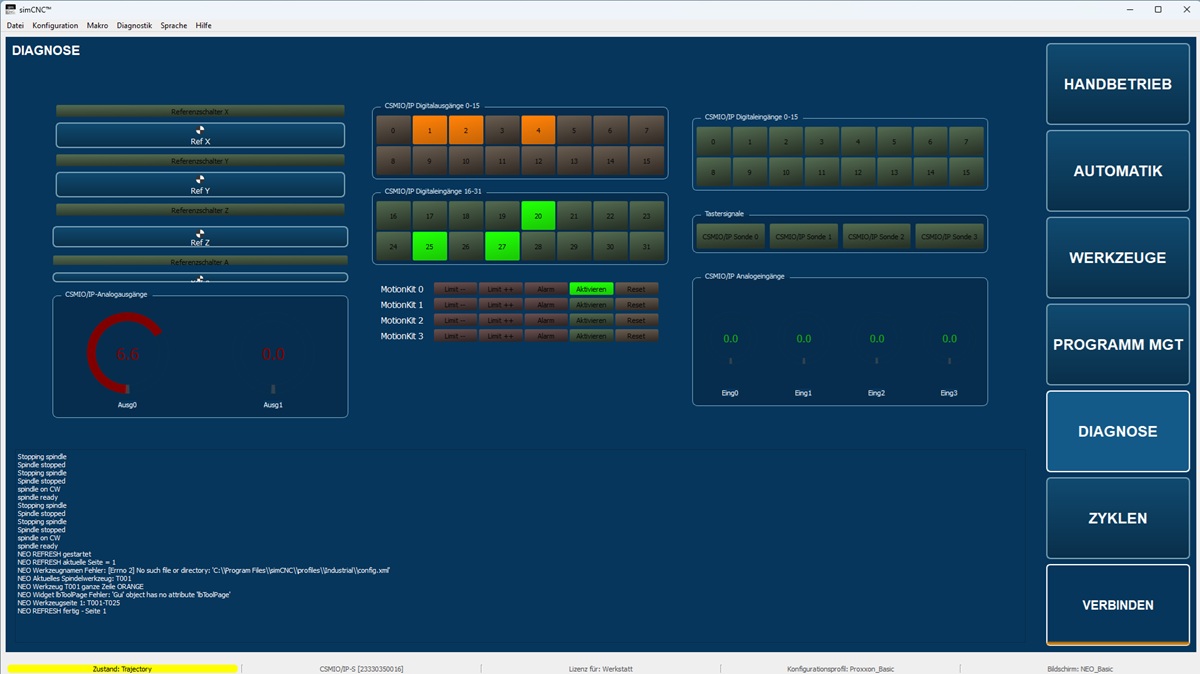Toggle digital output 1
Screen dimensions: 1200x674
coord(430,131)
